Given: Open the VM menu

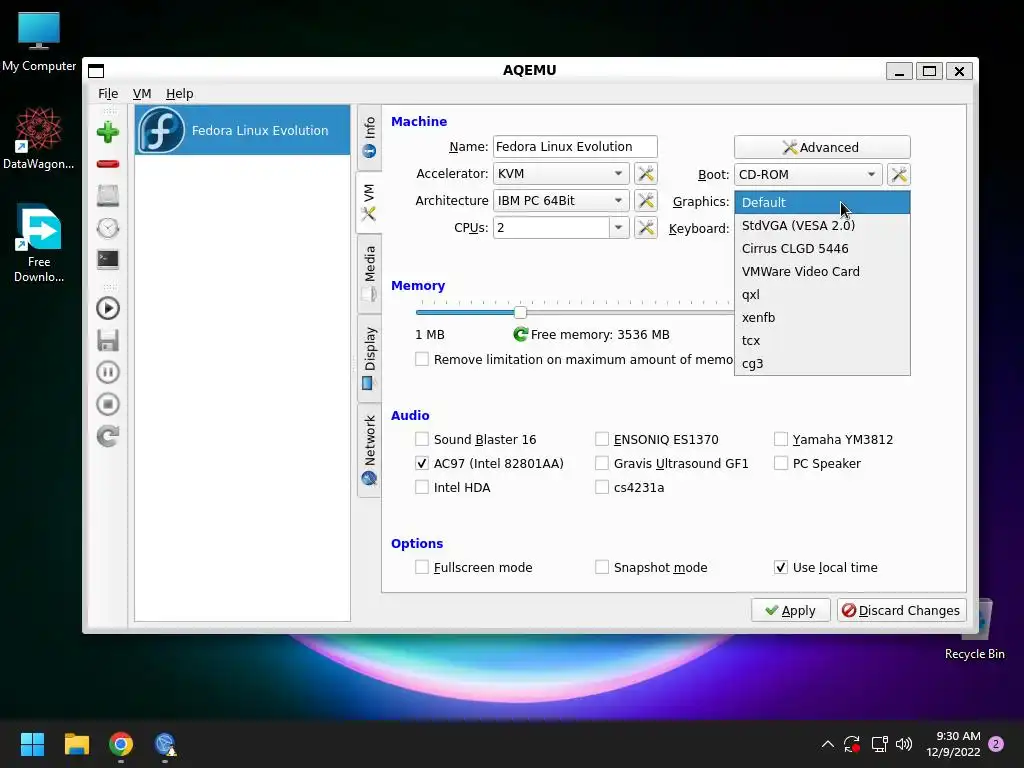Looking at the screenshot, I should 142,93.
